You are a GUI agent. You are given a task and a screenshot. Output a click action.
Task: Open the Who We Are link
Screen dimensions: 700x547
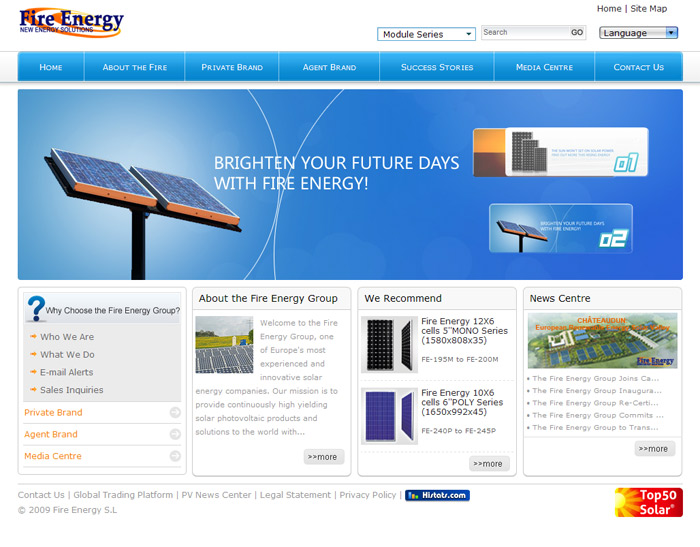[x=67, y=337]
